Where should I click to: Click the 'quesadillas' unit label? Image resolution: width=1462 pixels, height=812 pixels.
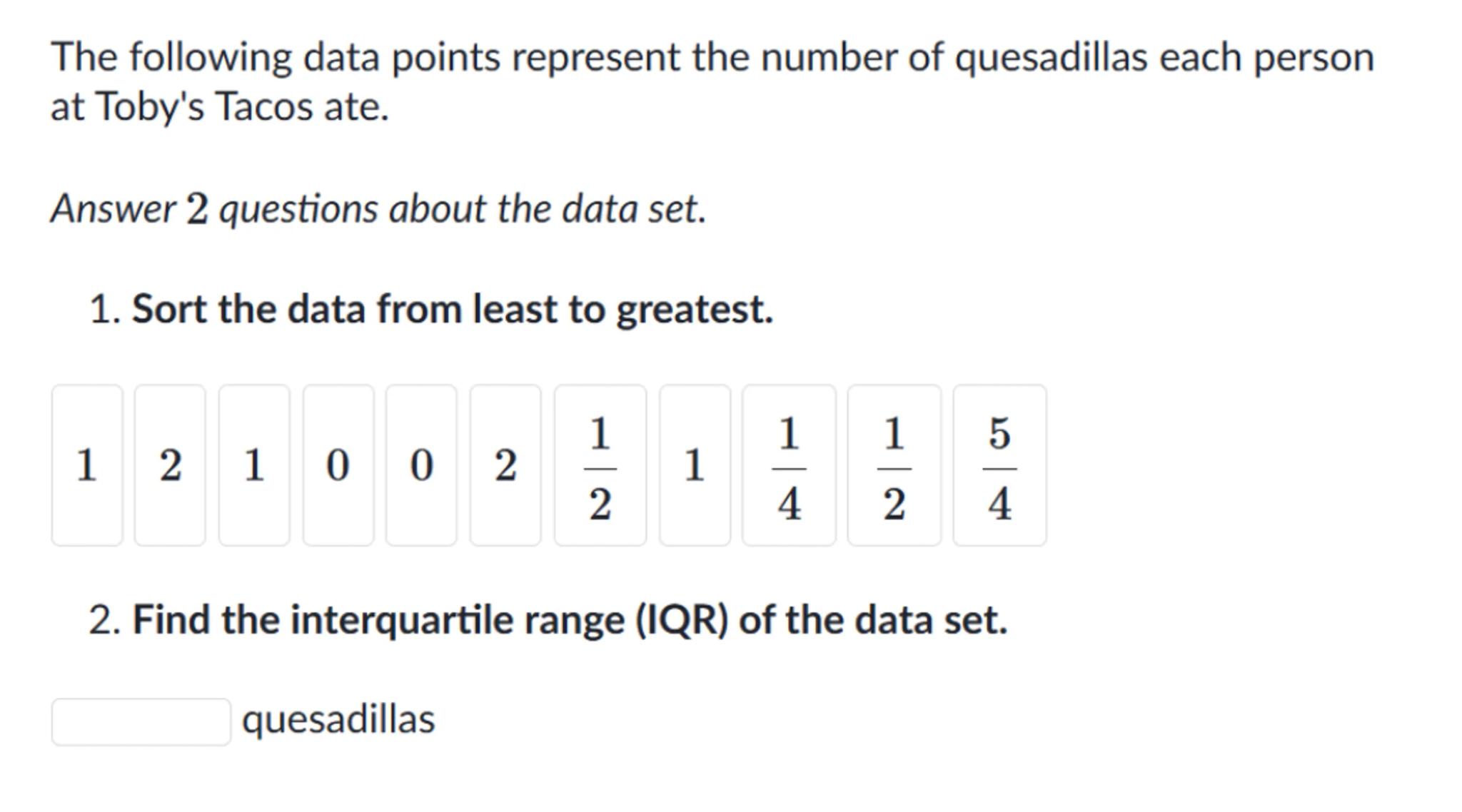click(x=338, y=719)
